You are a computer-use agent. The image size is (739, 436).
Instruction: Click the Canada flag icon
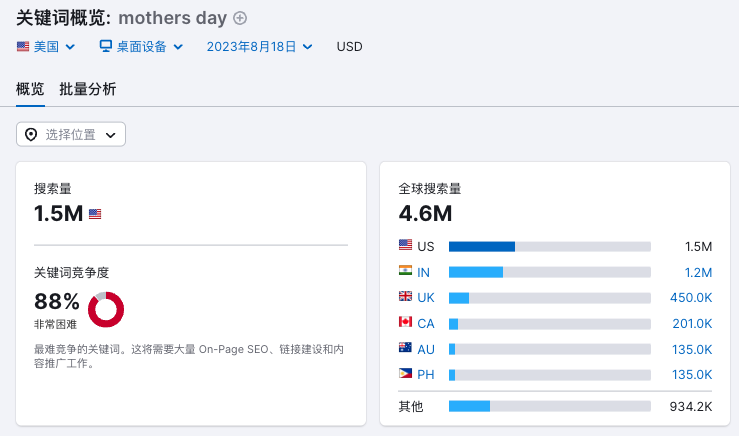pyautogui.click(x=405, y=323)
